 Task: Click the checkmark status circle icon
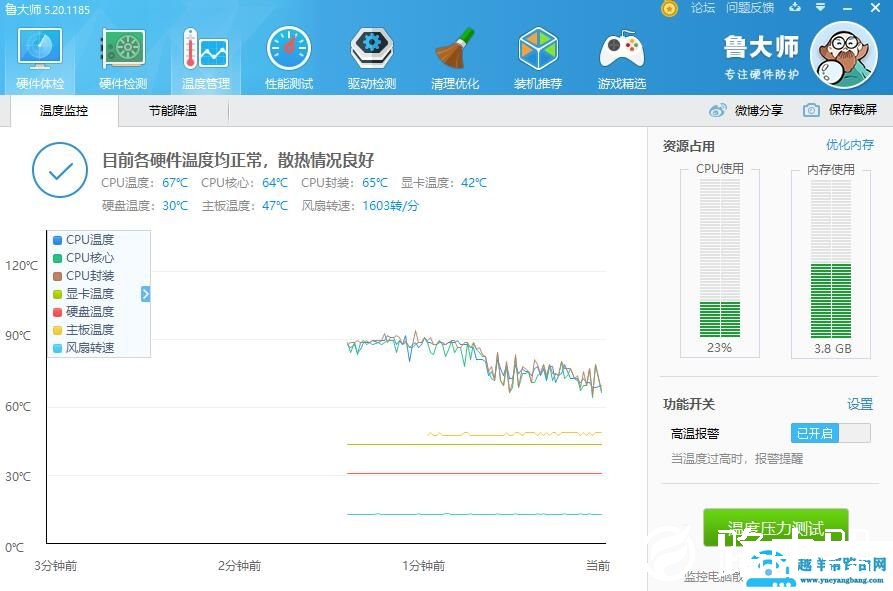point(60,170)
